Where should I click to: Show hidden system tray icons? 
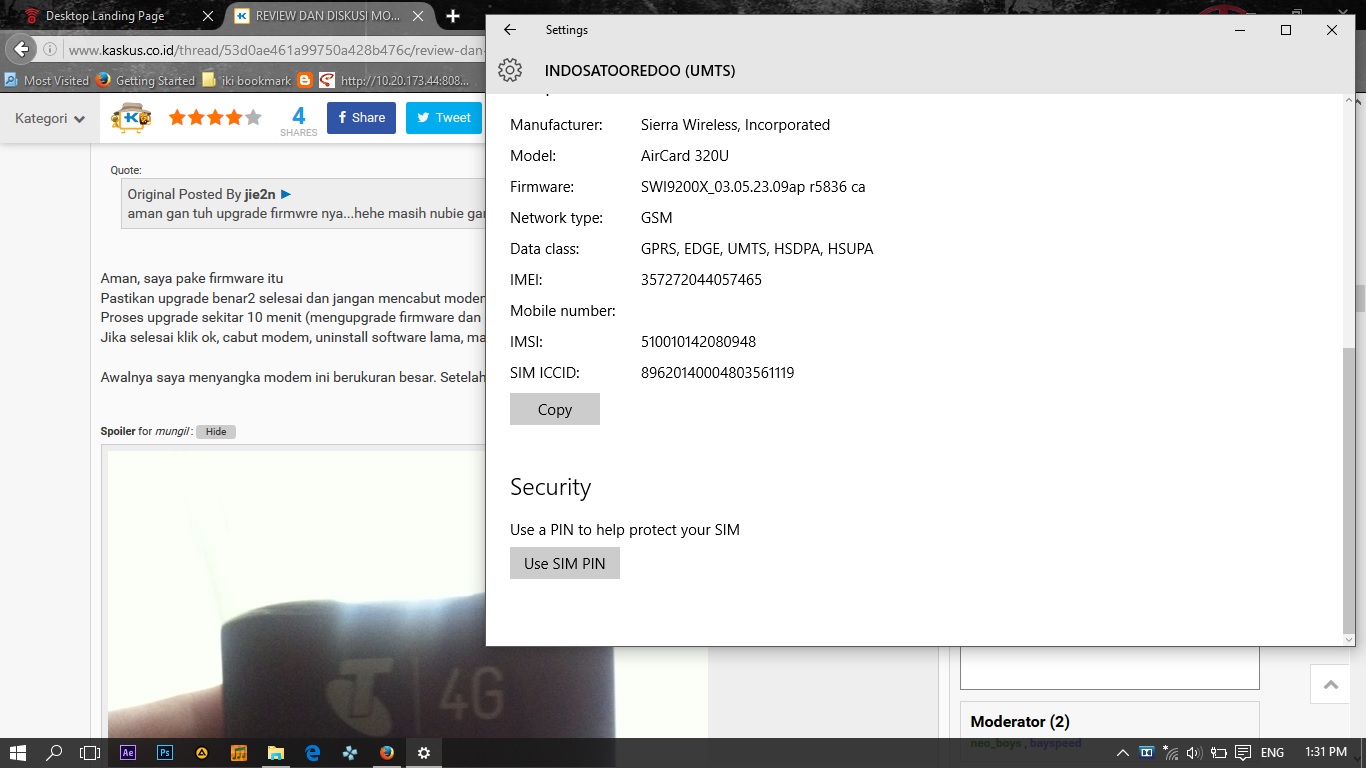pos(1123,753)
